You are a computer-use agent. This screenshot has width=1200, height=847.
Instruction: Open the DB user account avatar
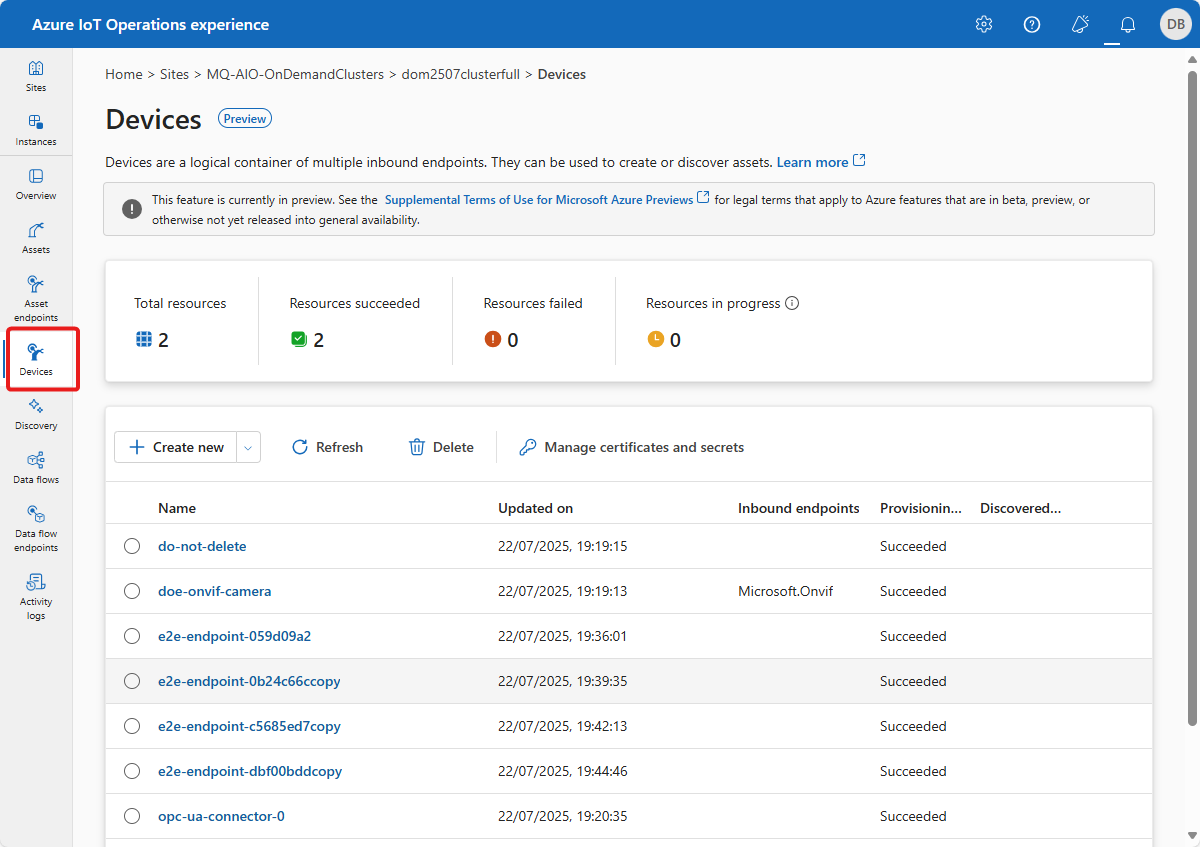(x=1175, y=24)
